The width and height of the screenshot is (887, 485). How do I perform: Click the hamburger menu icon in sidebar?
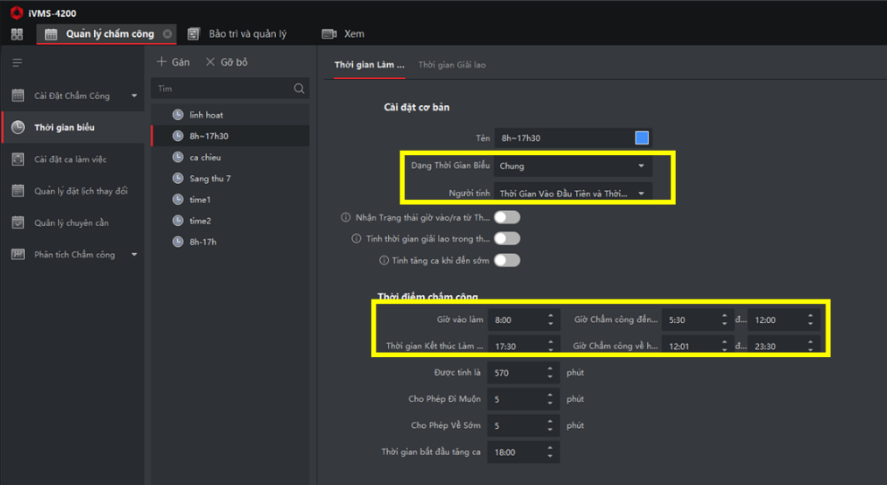tap(17, 63)
